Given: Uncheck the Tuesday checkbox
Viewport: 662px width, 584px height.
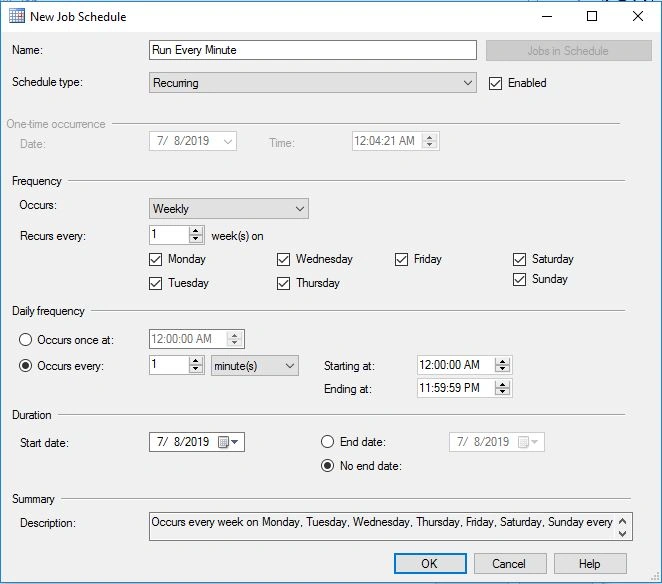Looking at the screenshot, I should coord(155,283).
